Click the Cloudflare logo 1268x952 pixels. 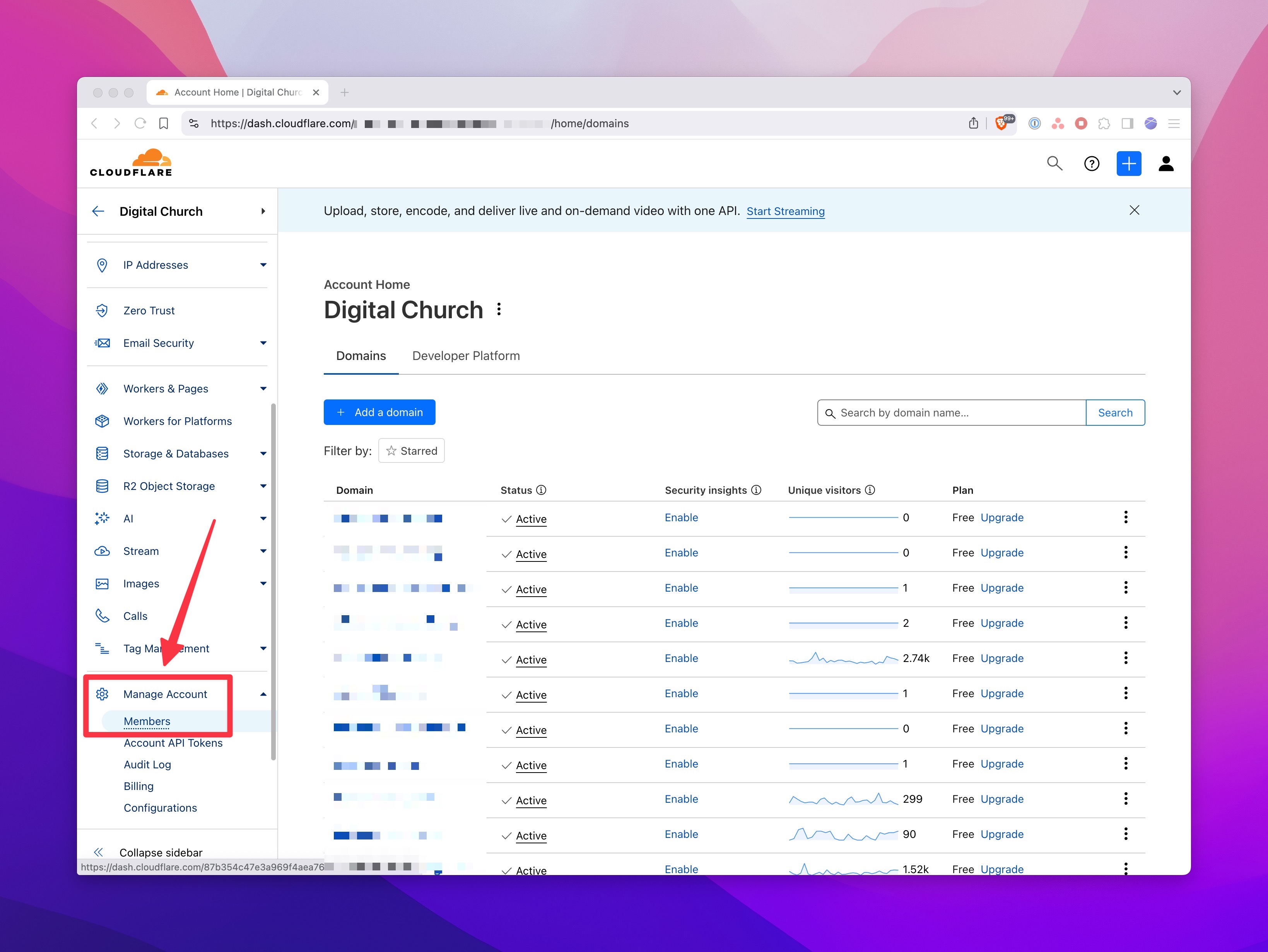click(131, 163)
